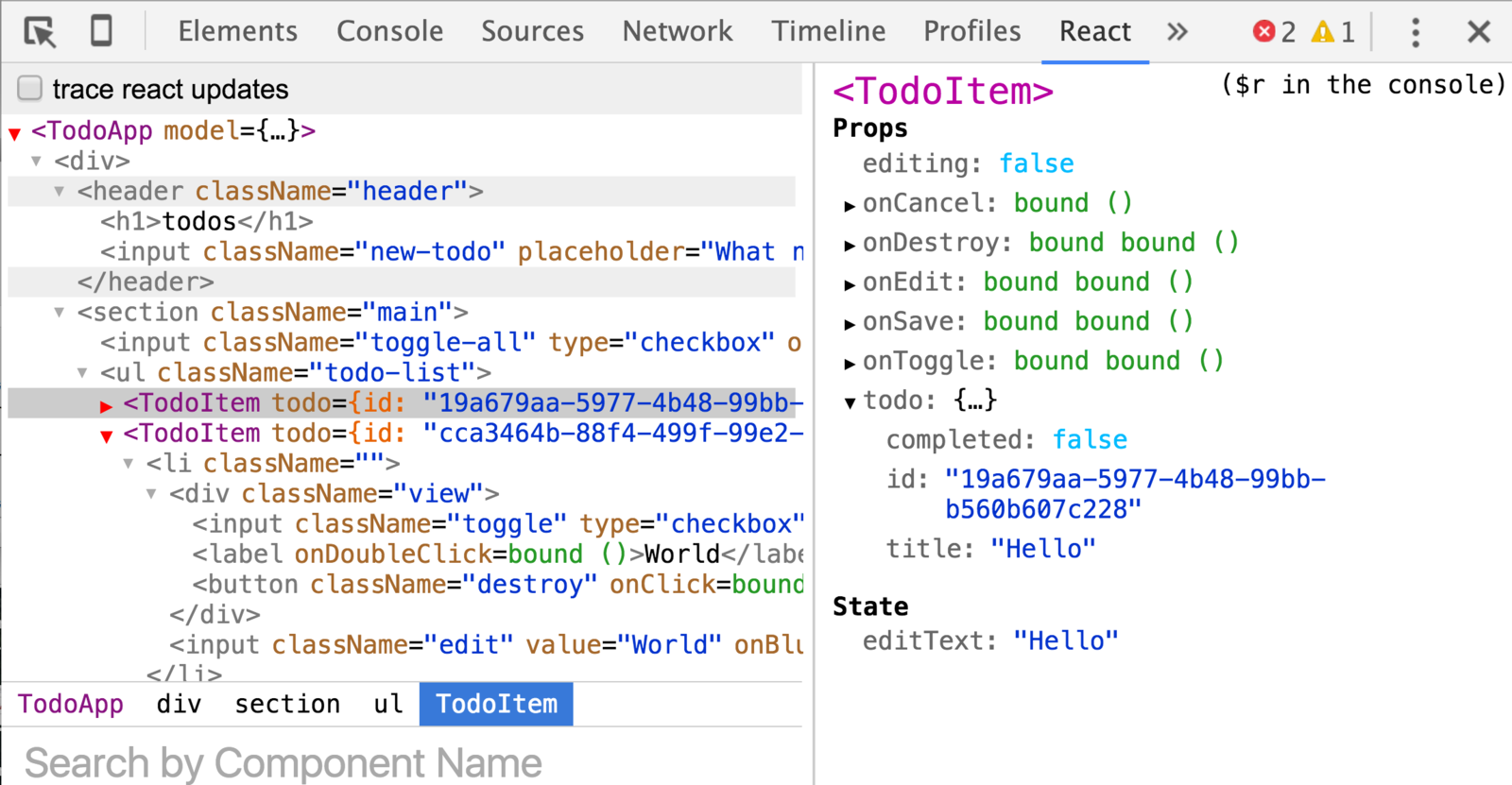The image size is (1512, 785).
Task: Collapse the TodoApp root node arrow
Action: [x=14, y=133]
